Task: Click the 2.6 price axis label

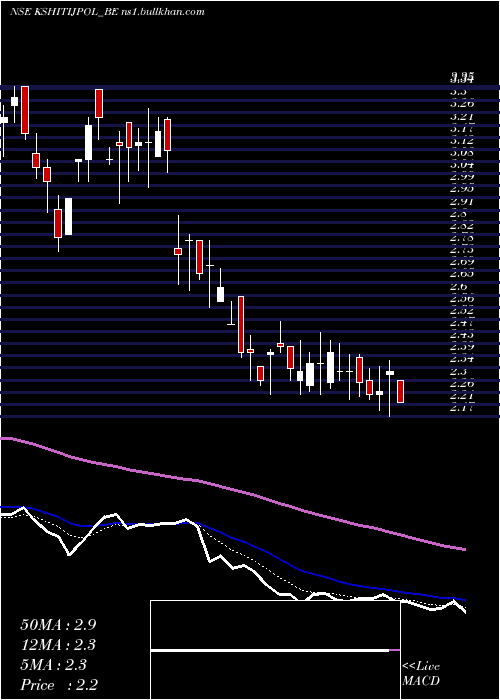Action: [458, 286]
